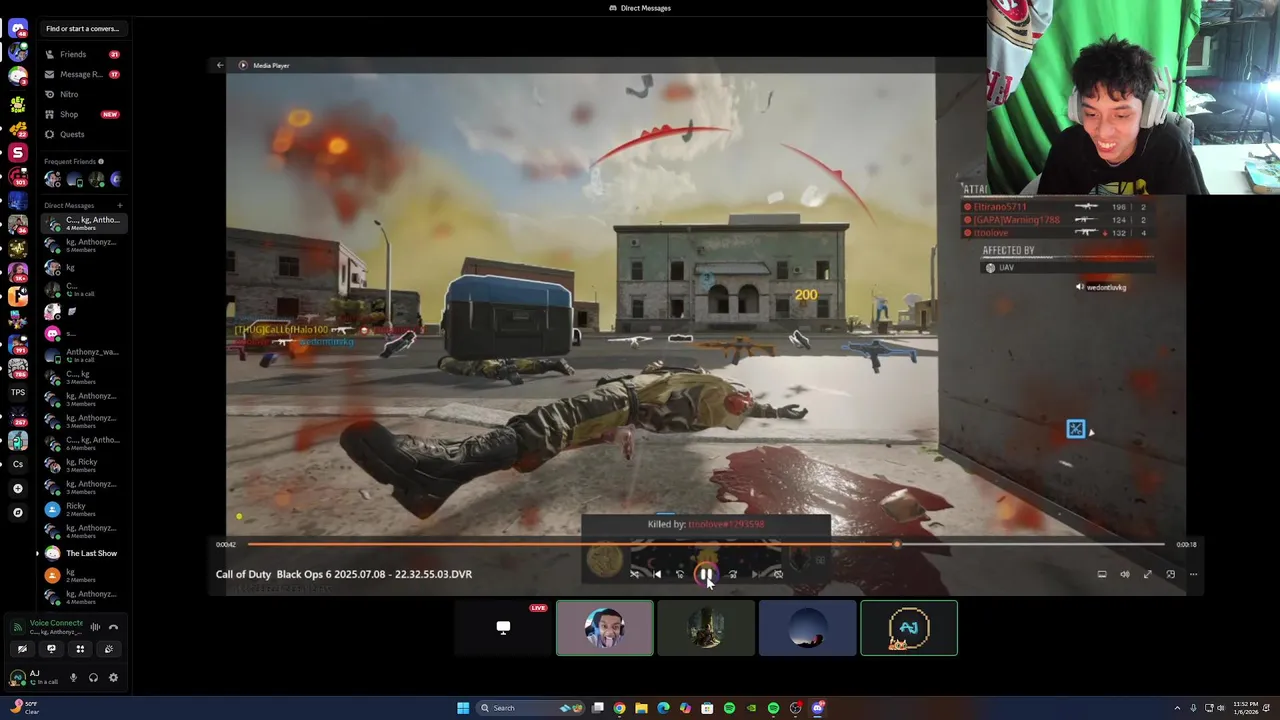Viewport: 1280px width, 720px height.
Task: Pause the video in Media Player
Action: click(706, 574)
